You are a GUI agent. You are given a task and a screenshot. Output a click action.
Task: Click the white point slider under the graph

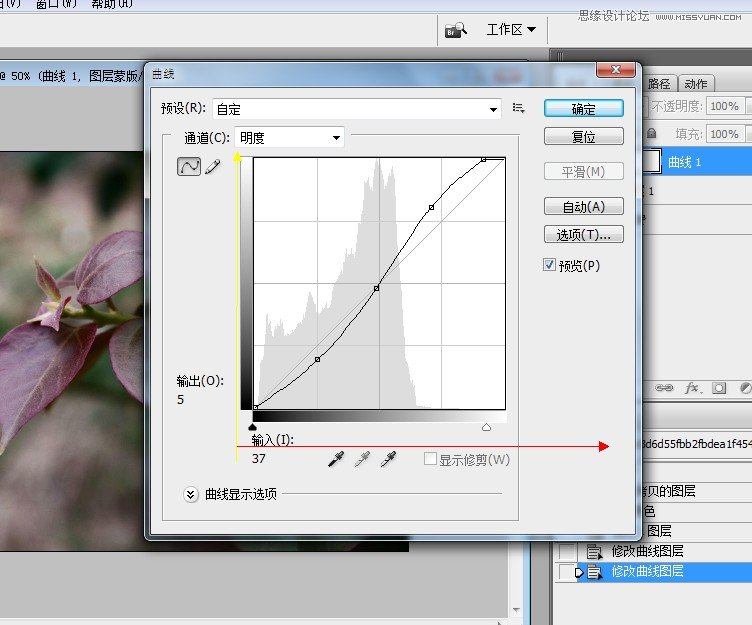coord(486,427)
